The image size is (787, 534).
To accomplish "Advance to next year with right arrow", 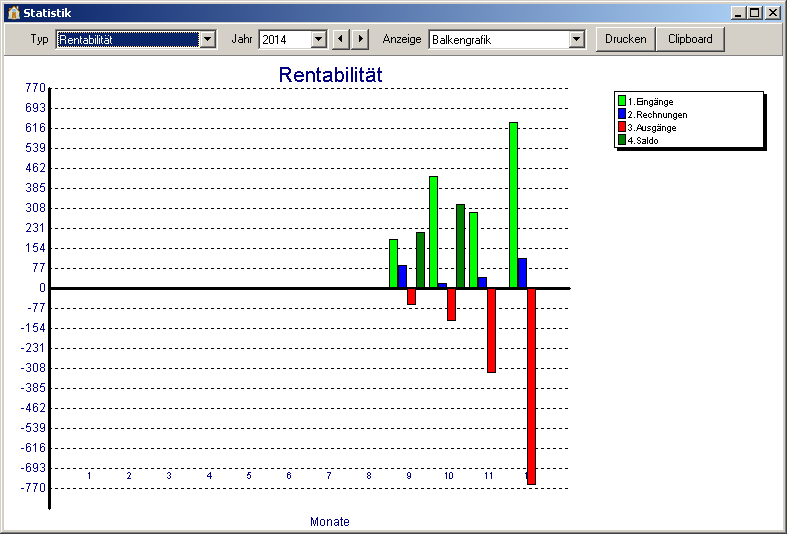I will coord(360,39).
